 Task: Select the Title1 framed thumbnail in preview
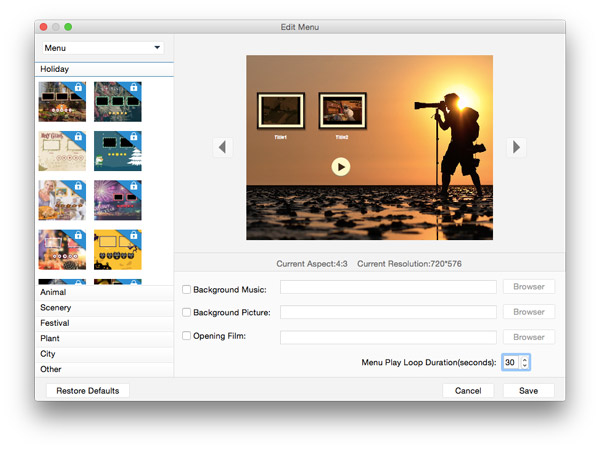point(281,111)
